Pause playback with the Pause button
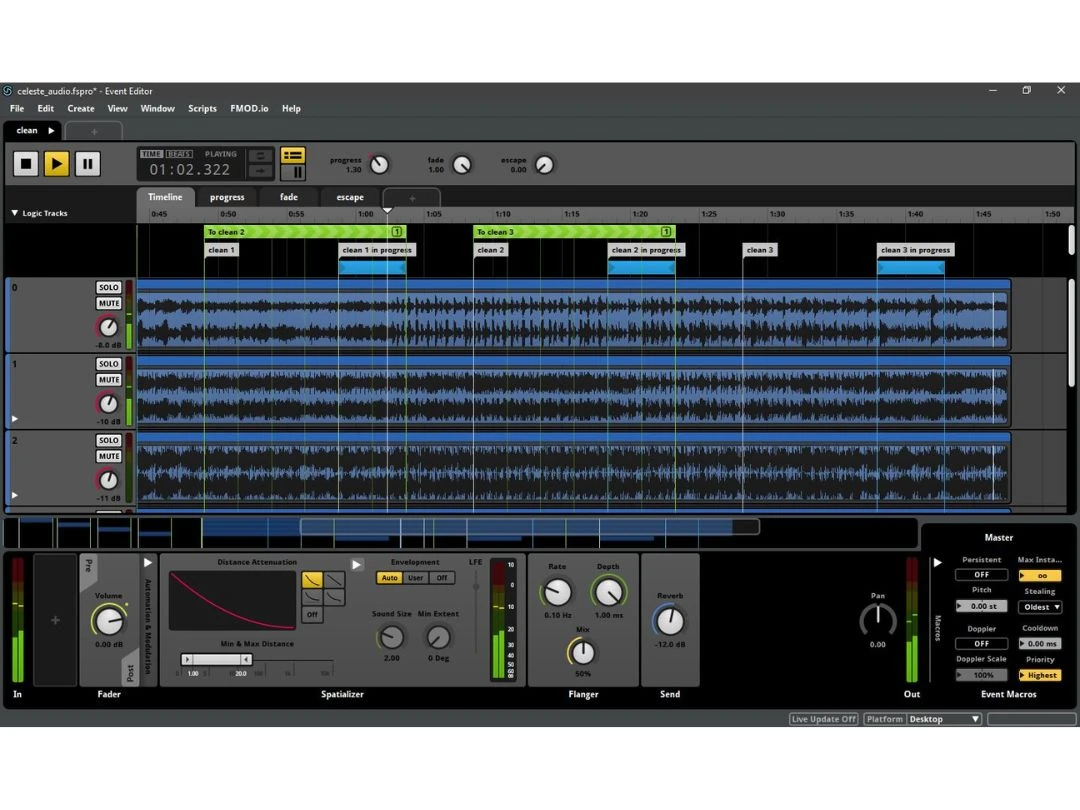1080x810 pixels. 88,163
